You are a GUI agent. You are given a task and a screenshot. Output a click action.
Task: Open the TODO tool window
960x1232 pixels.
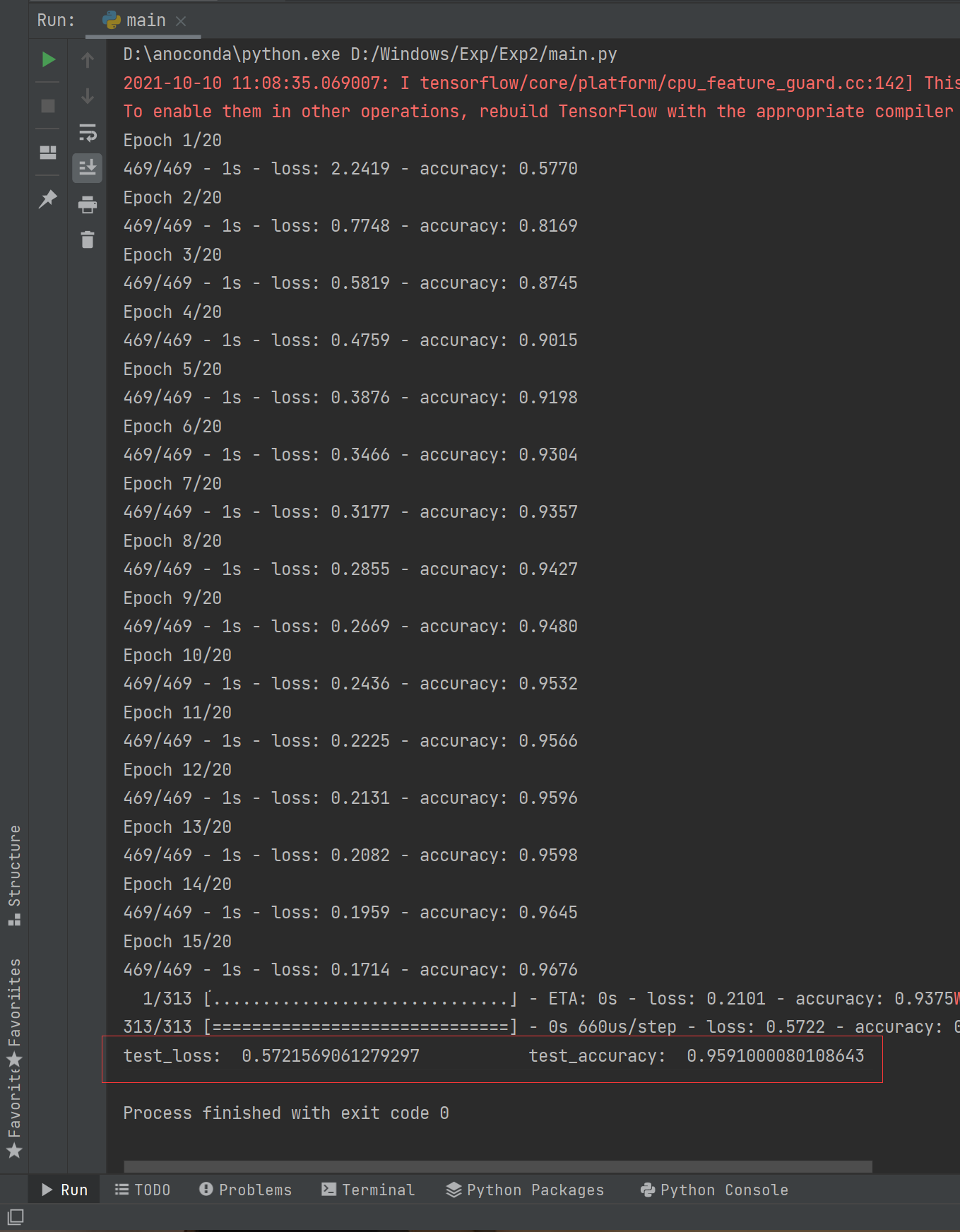[x=143, y=1190]
